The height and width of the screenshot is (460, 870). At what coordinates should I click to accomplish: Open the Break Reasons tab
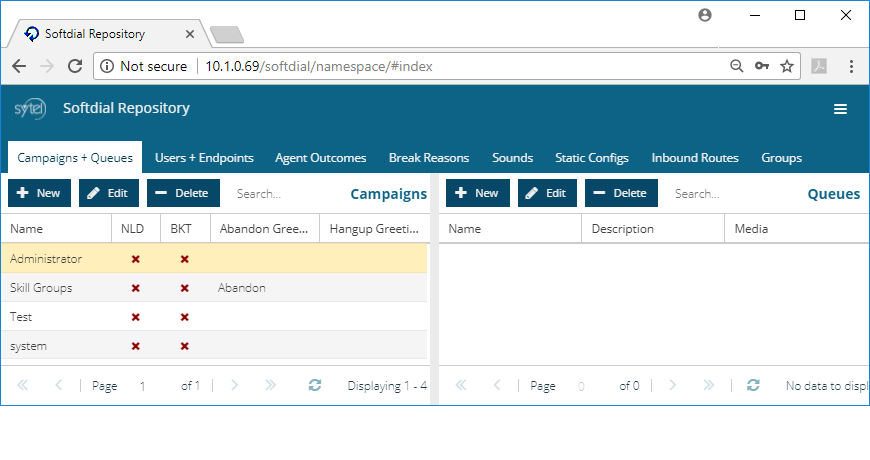429,158
